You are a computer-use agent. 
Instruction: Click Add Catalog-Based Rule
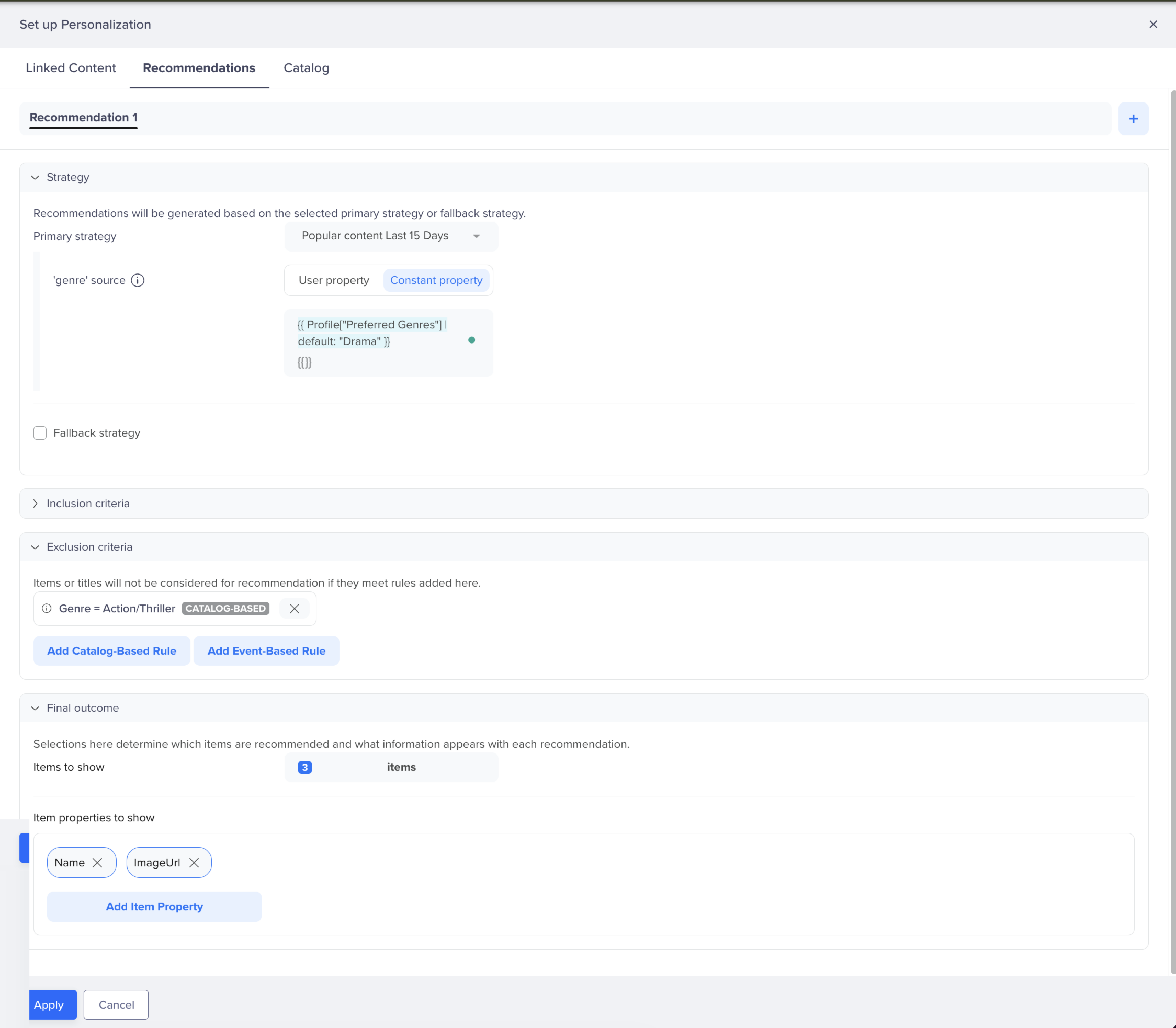[111, 650]
